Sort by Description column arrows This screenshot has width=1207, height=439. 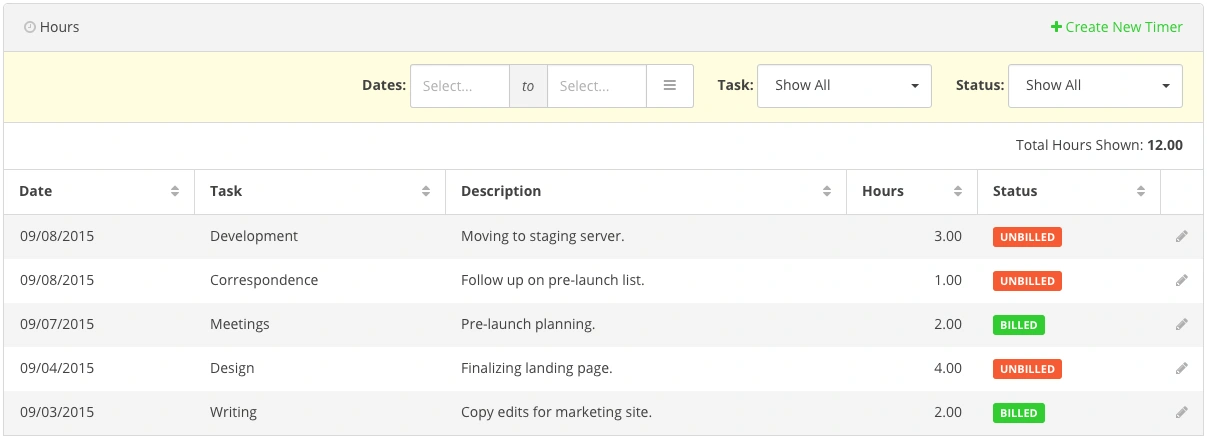click(827, 191)
